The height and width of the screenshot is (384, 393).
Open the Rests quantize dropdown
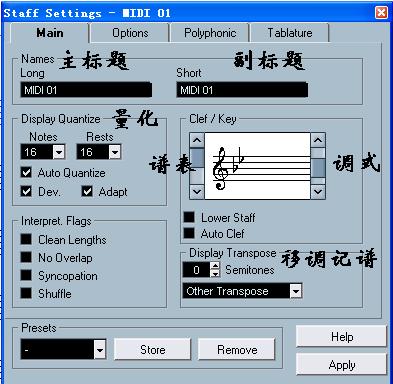115,152
